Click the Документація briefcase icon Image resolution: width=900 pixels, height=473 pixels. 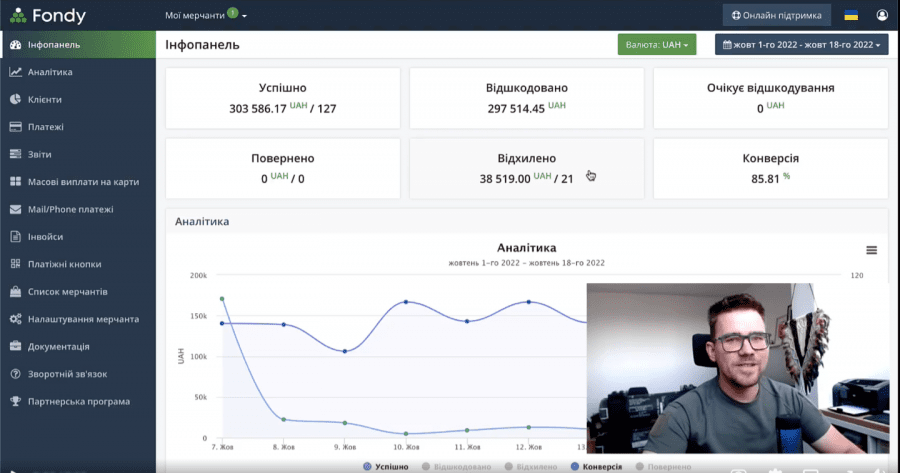[15, 347]
